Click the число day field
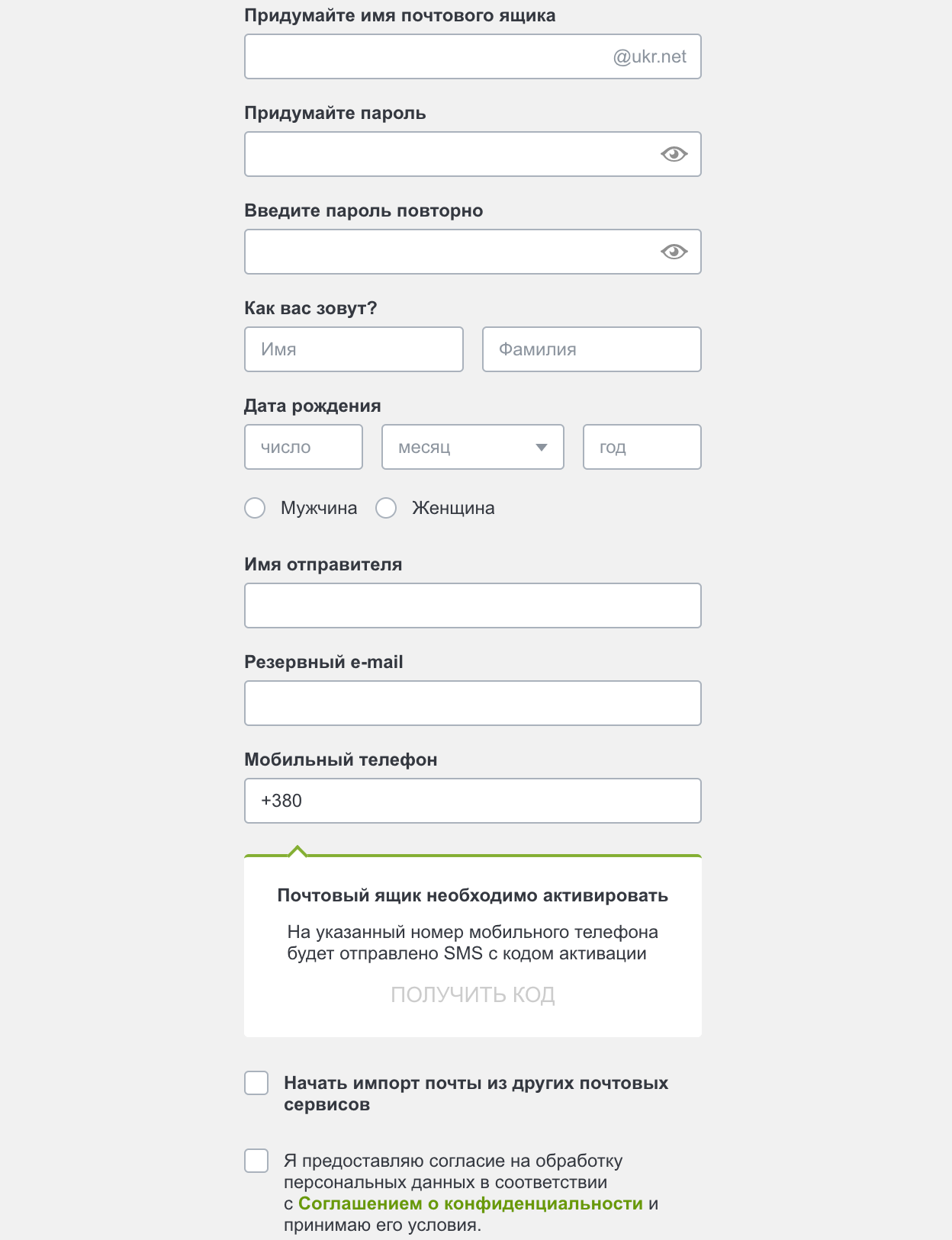This screenshot has height=1240, width=952. (x=303, y=447)
